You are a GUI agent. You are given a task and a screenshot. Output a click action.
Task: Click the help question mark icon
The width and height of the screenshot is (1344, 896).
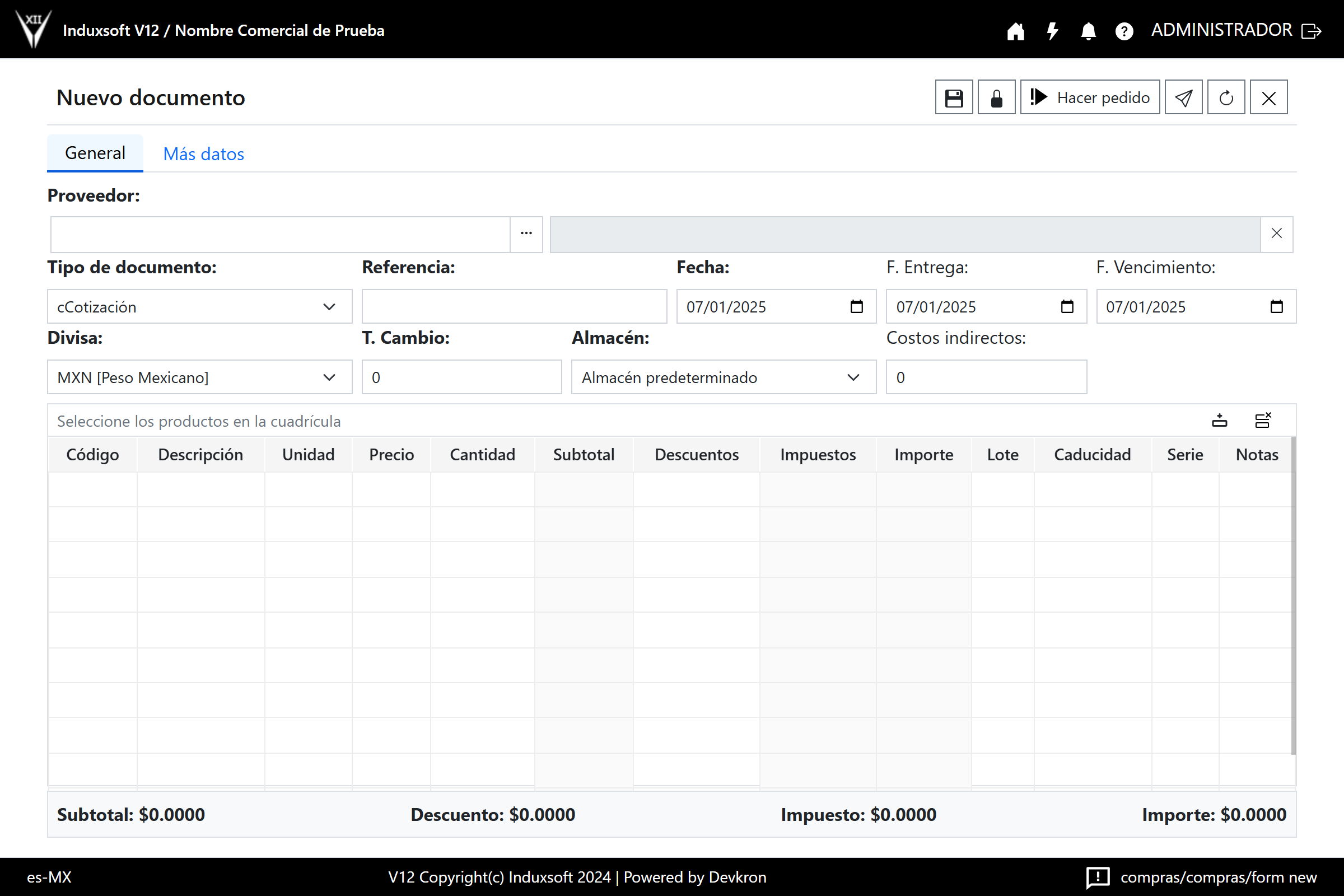pos(1124,31)
